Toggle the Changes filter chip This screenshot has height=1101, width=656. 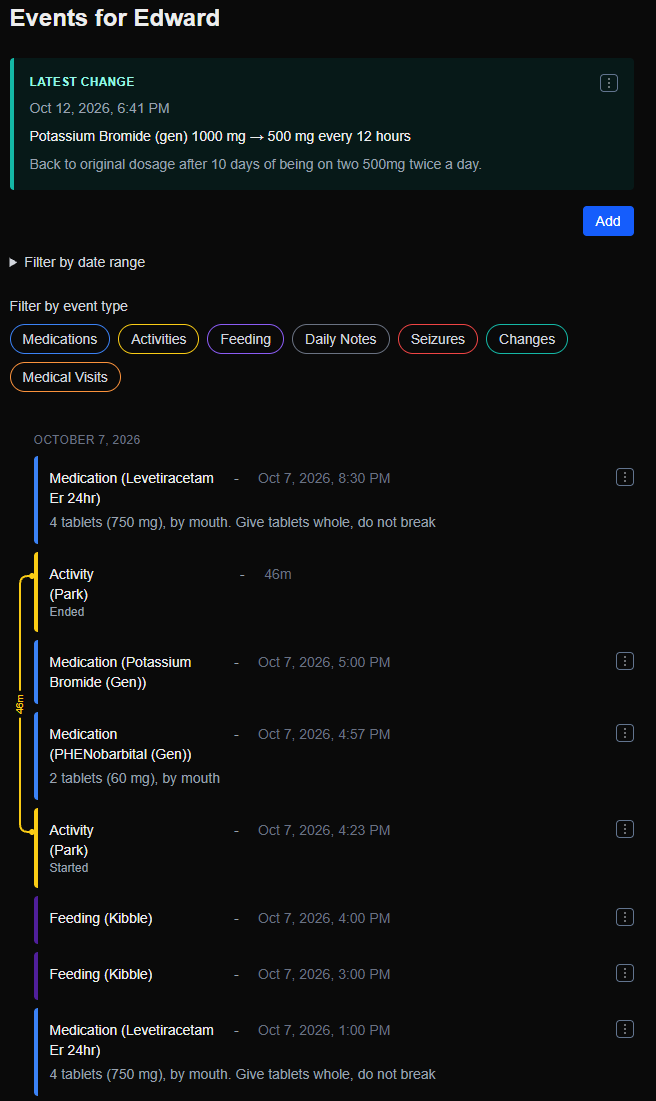click(527, 339)
